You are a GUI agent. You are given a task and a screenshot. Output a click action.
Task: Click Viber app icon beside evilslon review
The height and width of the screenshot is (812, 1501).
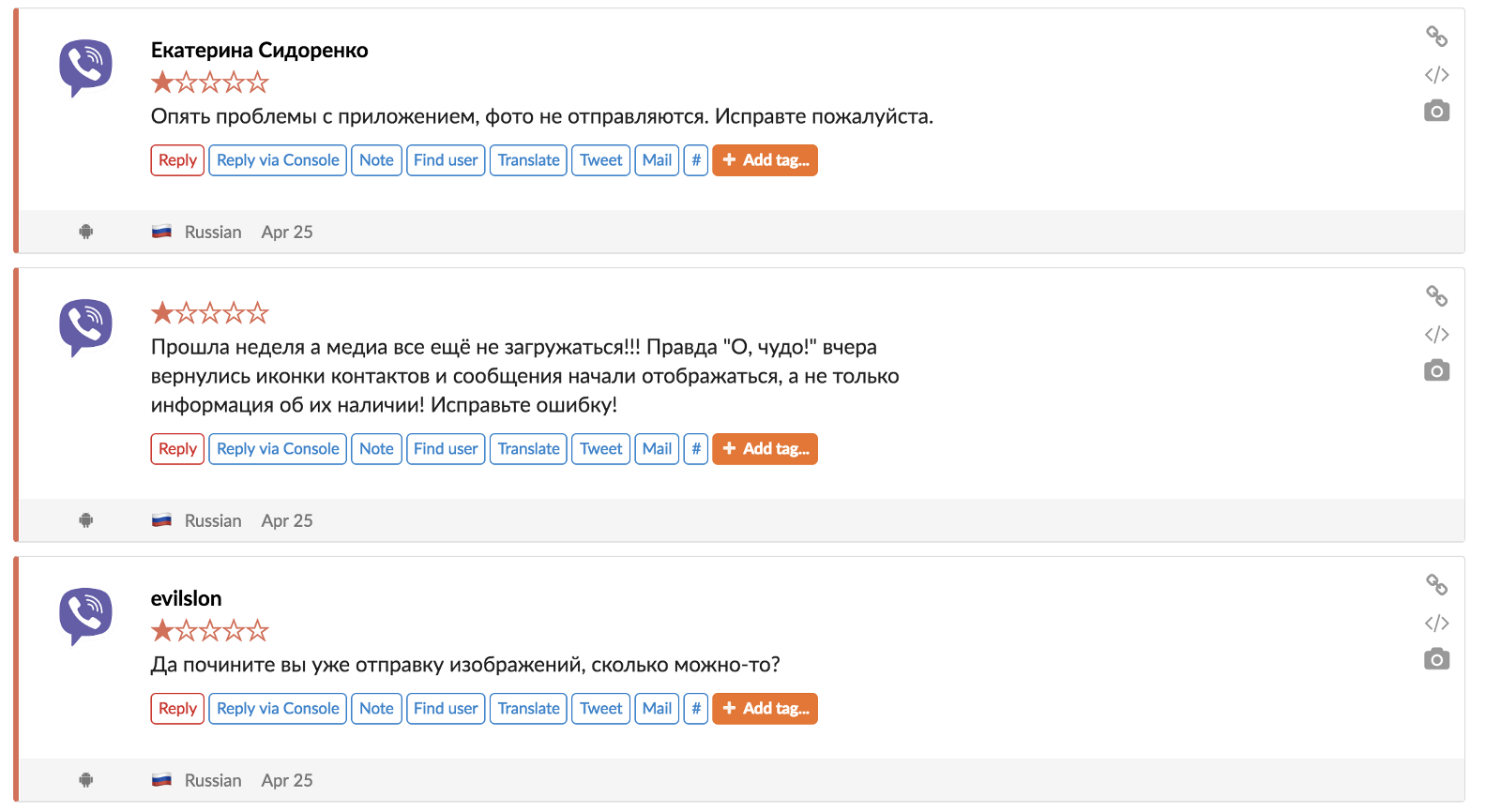coord(85,616)
